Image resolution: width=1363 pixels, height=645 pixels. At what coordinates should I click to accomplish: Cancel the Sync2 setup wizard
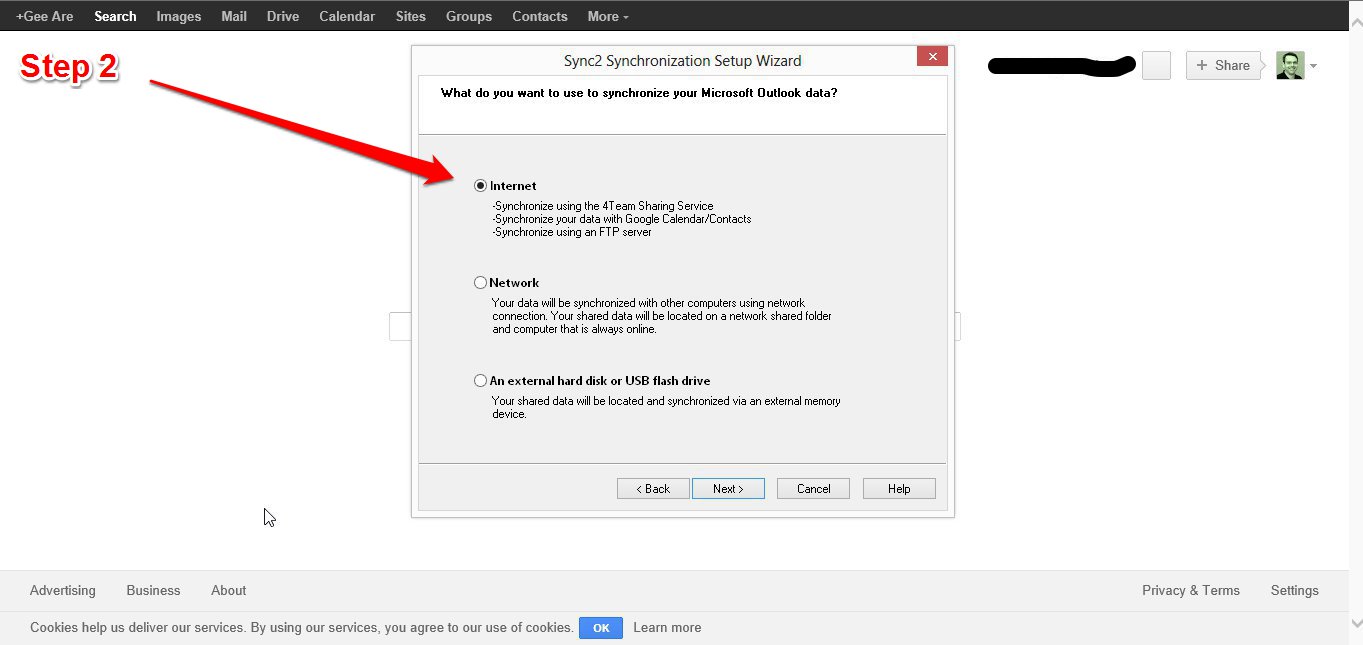(813, 489)
